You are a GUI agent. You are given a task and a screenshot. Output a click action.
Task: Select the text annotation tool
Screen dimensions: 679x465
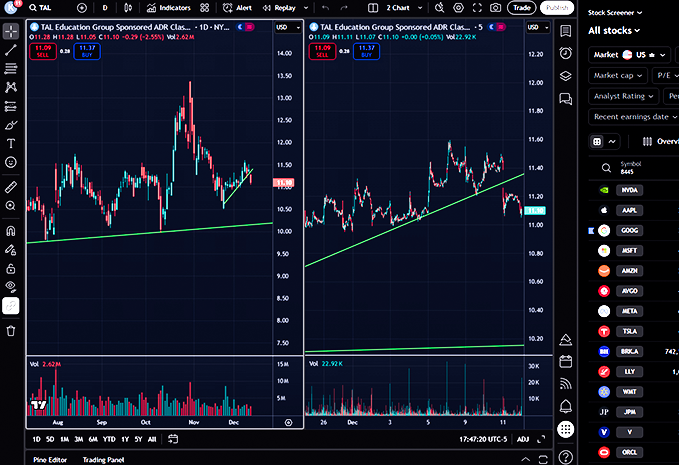point(11,144)
